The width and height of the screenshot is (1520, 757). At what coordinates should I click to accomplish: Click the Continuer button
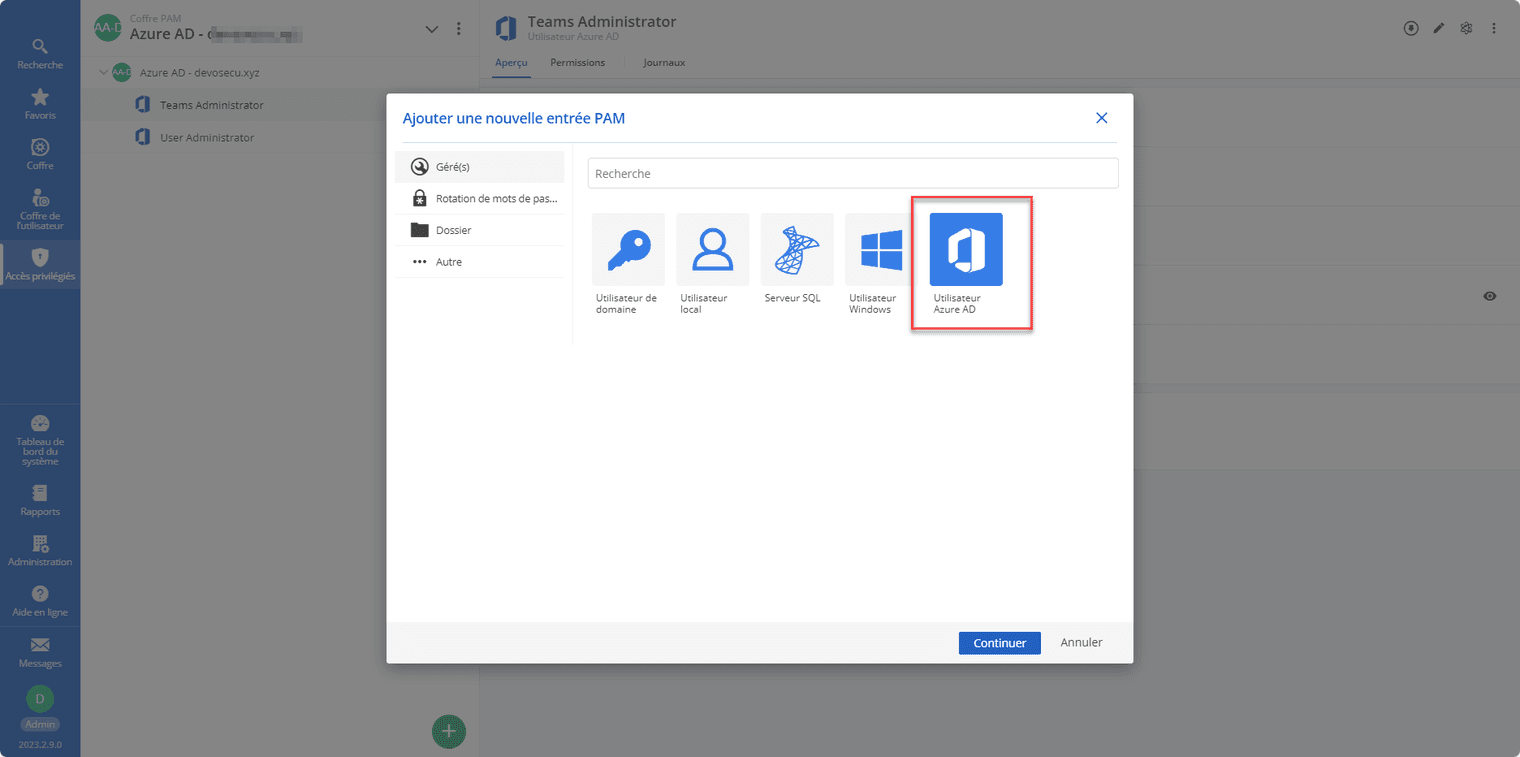click(x=999, y=643)
